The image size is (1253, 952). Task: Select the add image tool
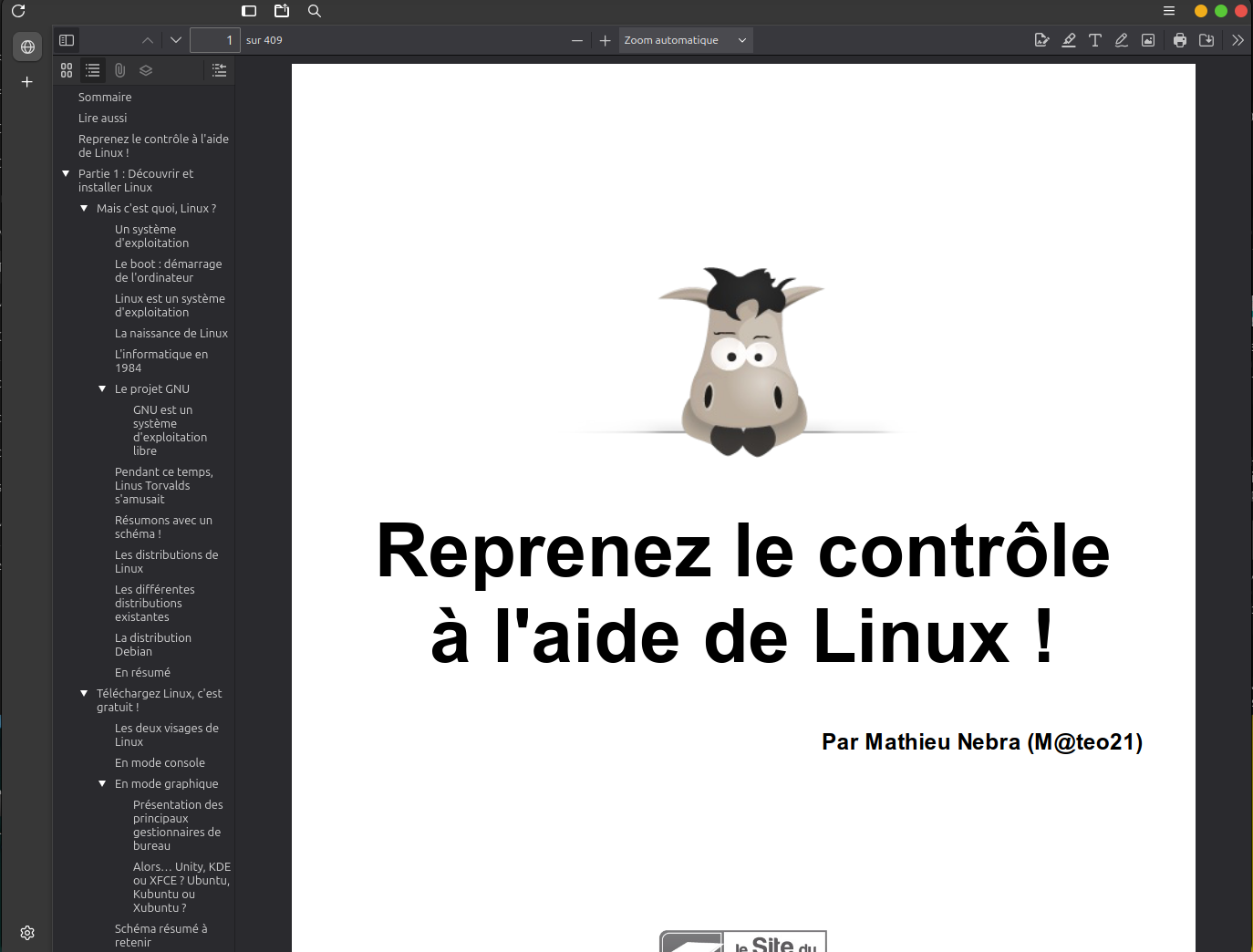coord(1148,40)
